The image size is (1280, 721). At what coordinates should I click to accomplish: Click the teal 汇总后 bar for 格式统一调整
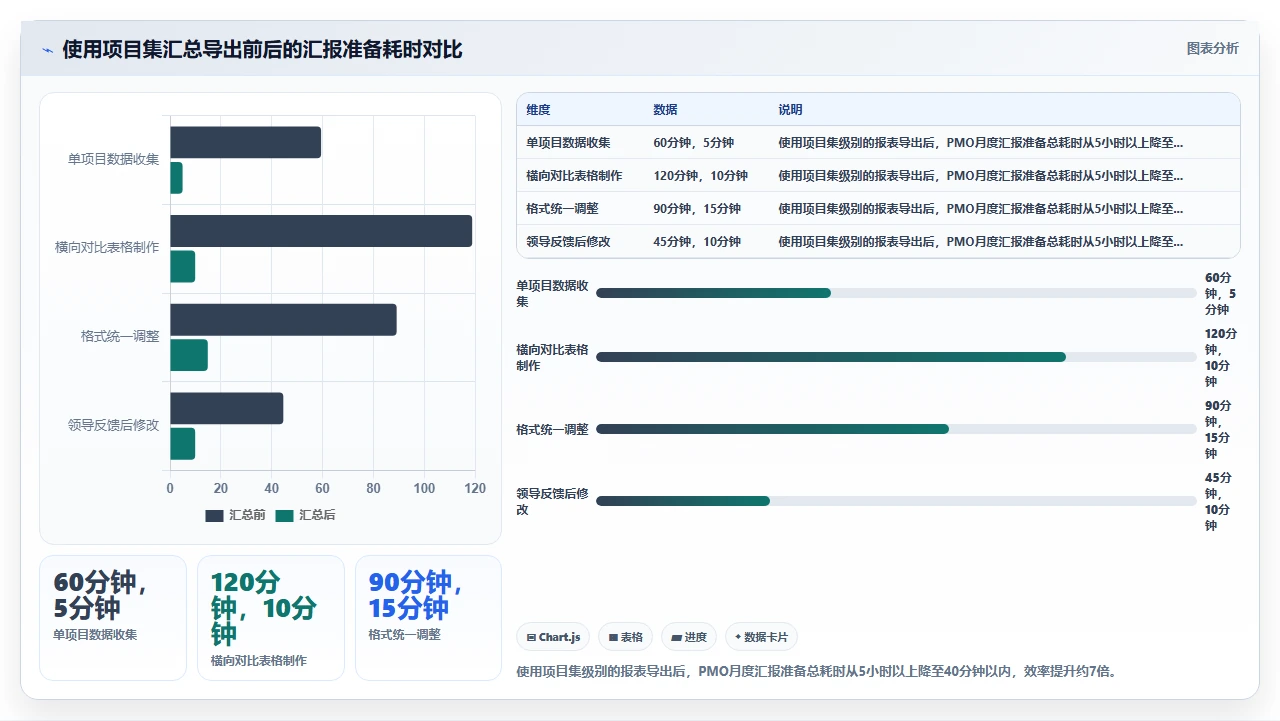point(189,355)
